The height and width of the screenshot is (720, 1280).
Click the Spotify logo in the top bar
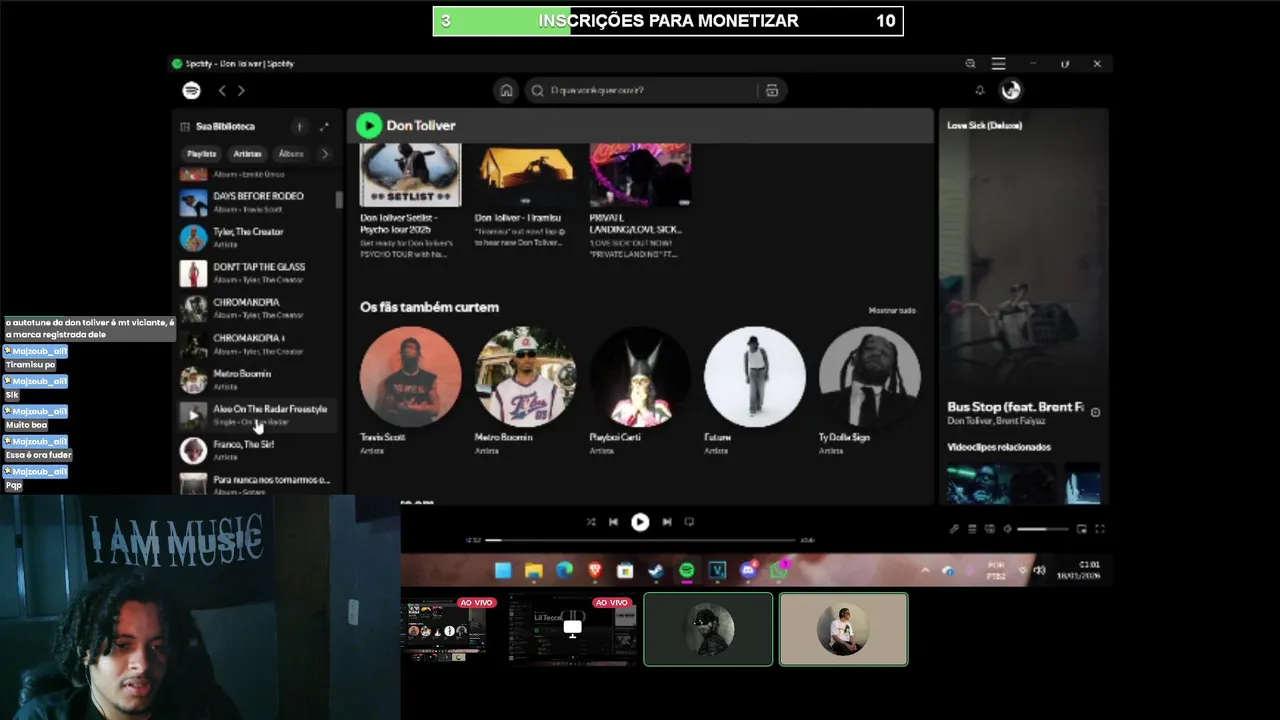click(x=191, y=90)
